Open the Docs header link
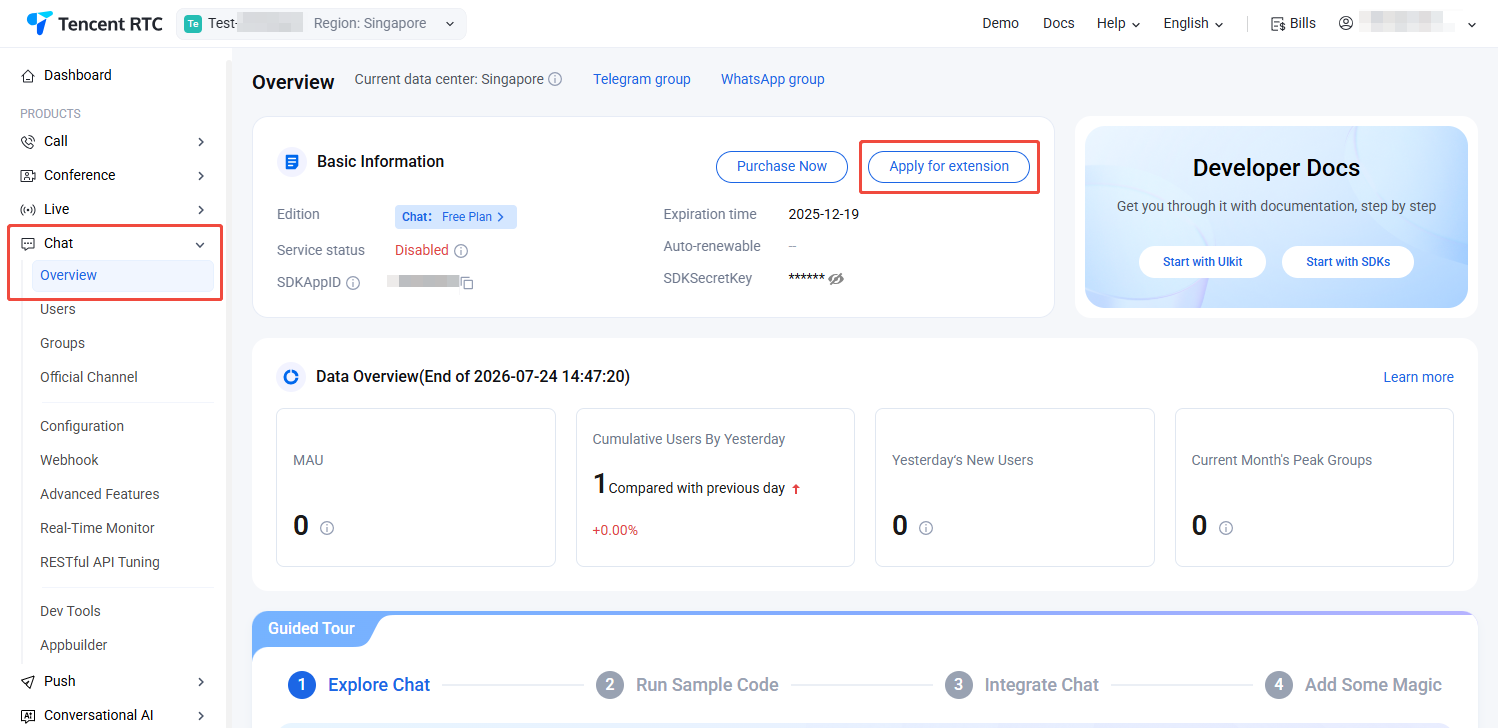This screenshot has width=1498, height=728. pyautogui.click(x=1058, y=24)
